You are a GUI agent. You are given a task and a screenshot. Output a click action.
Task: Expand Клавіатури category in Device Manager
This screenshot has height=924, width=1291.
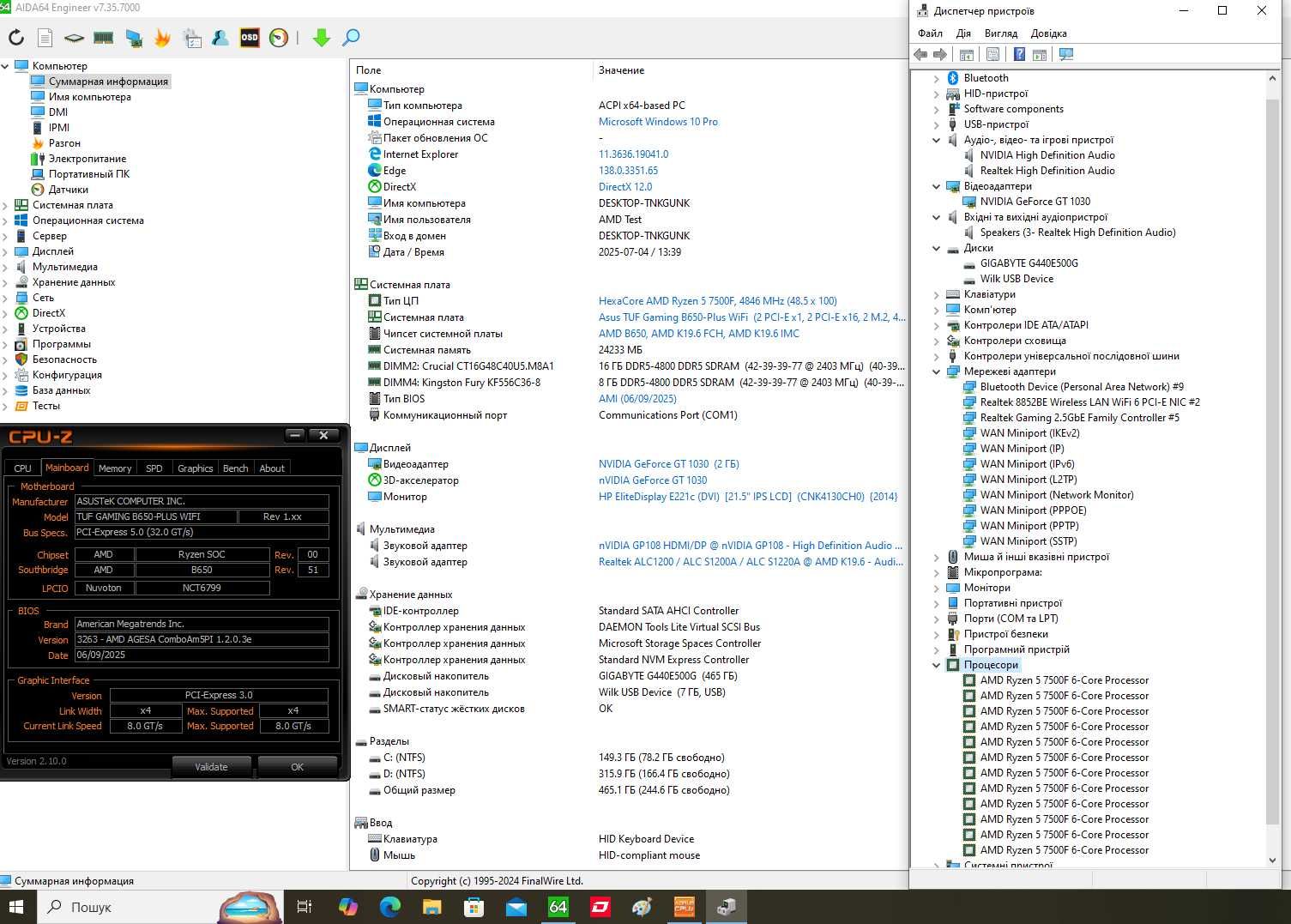click(937, 294)
